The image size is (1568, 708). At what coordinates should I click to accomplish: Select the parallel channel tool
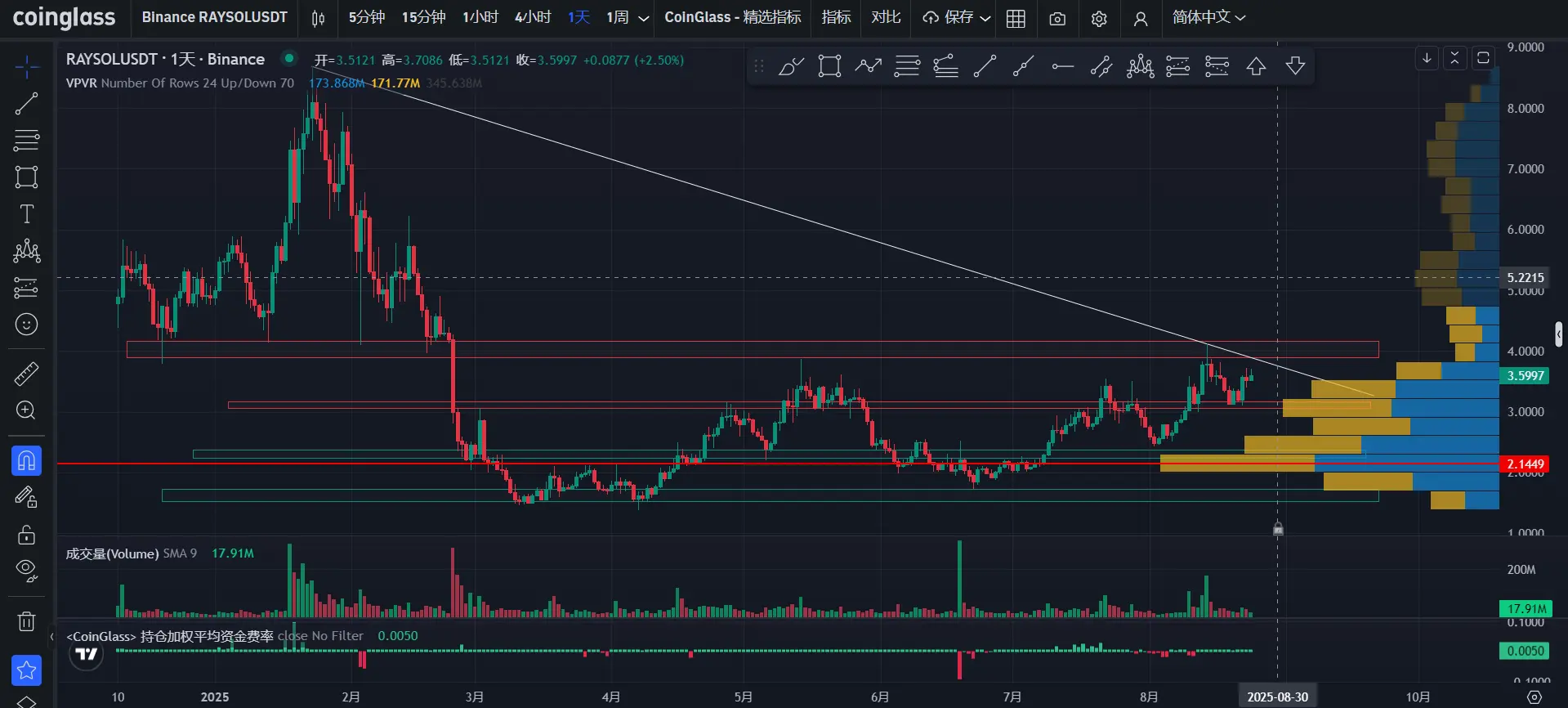[x=1101, y=66]
